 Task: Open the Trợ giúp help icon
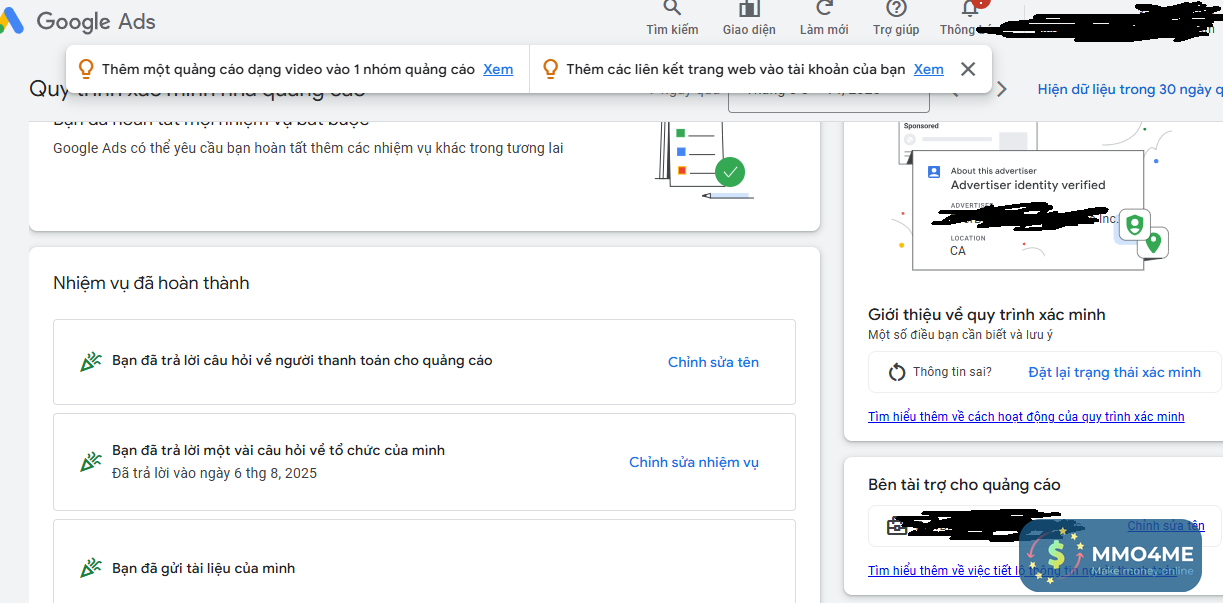(896, 10)
